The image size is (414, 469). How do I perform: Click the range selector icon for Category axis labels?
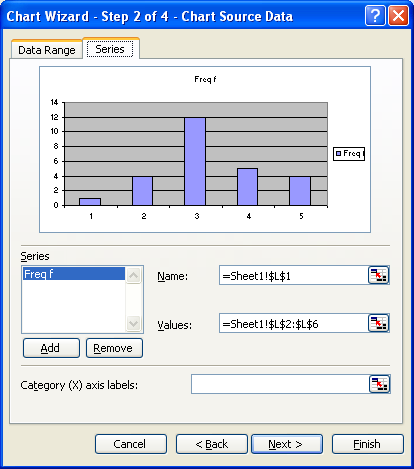(x=379, y=384)
